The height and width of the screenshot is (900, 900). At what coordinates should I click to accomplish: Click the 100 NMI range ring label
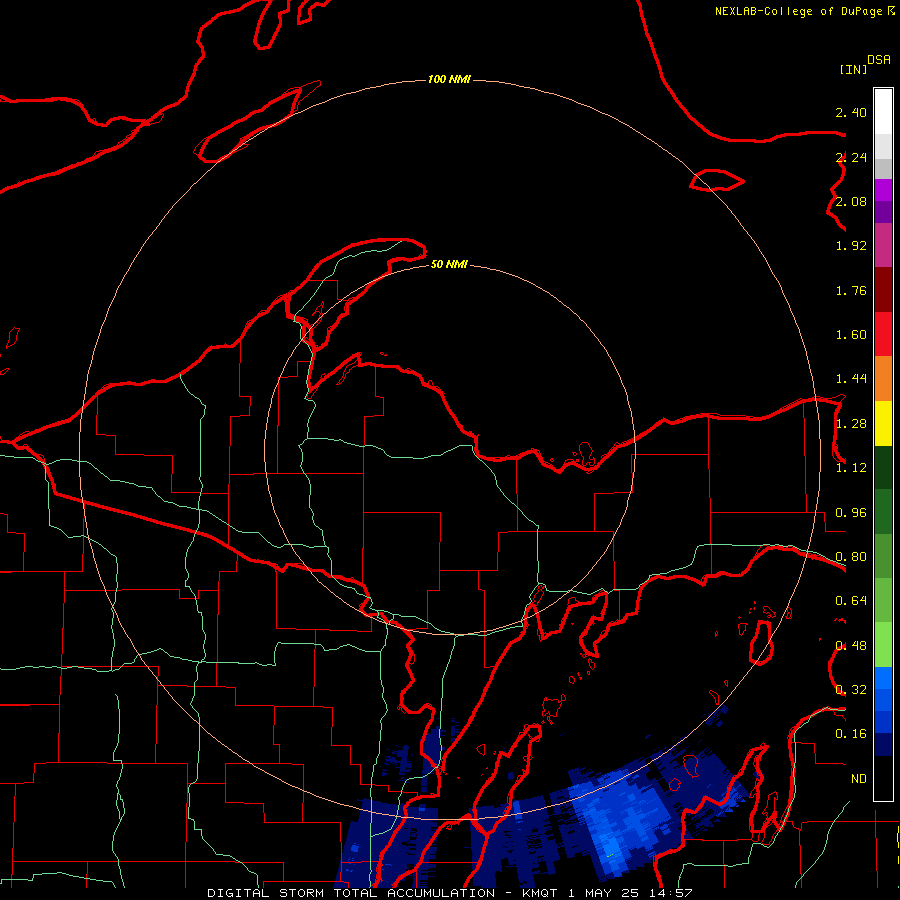(x=449, y=79)
